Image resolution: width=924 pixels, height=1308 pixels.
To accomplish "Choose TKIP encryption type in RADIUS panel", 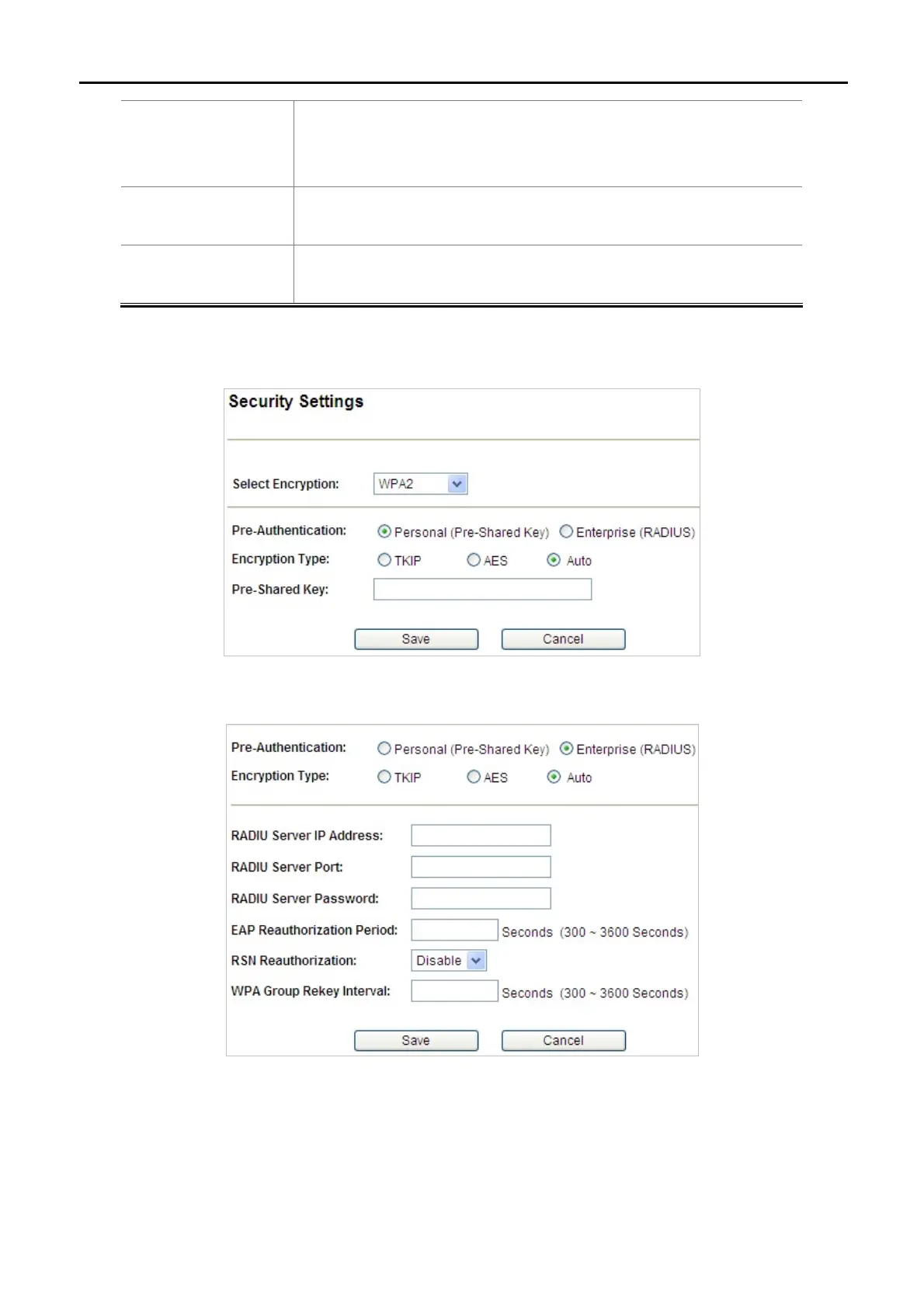I will tap(384, 777).
